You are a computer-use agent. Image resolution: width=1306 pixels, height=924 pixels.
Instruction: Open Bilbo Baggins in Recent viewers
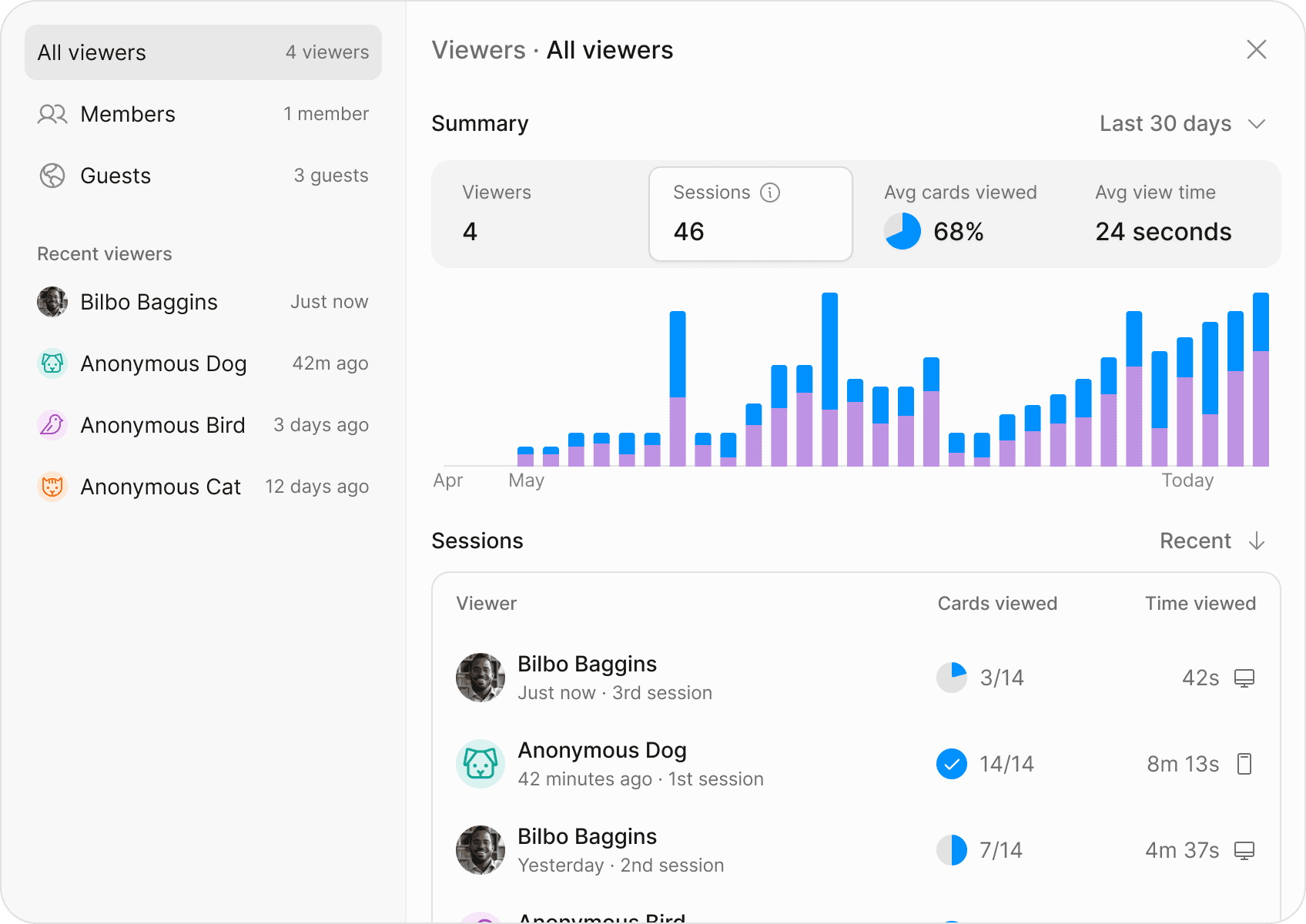(203, 302)
